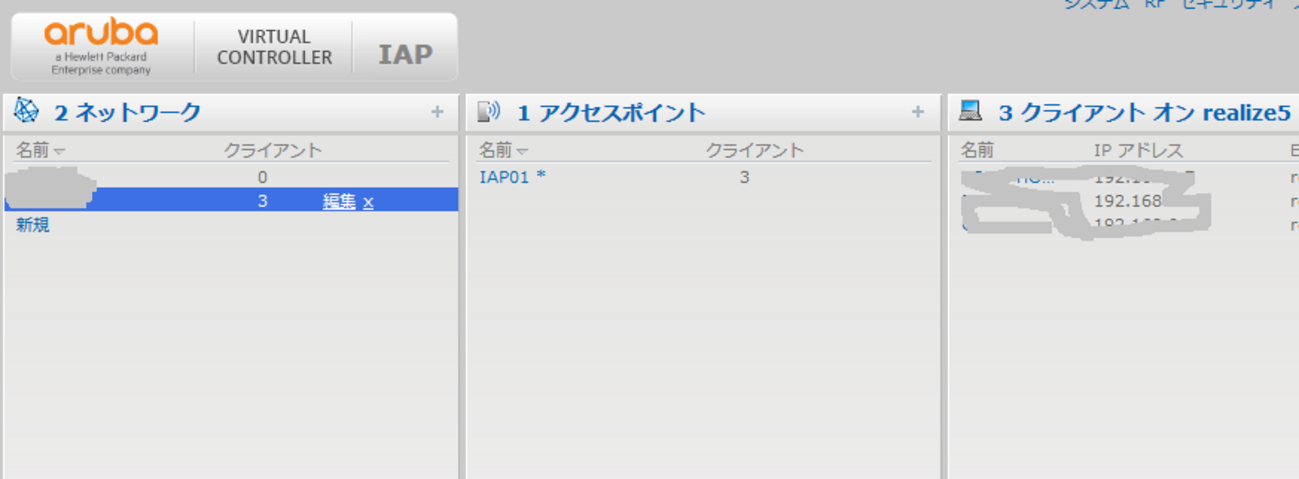Click the Aruba logo
This screenshot has width=1299, height=479.
point(101,47)
